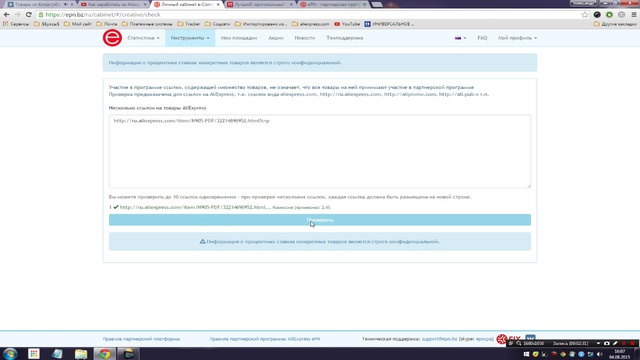The image size is (640, 360).
Task: Click the dark round extension icon
Action: click(x=597, y=15)
